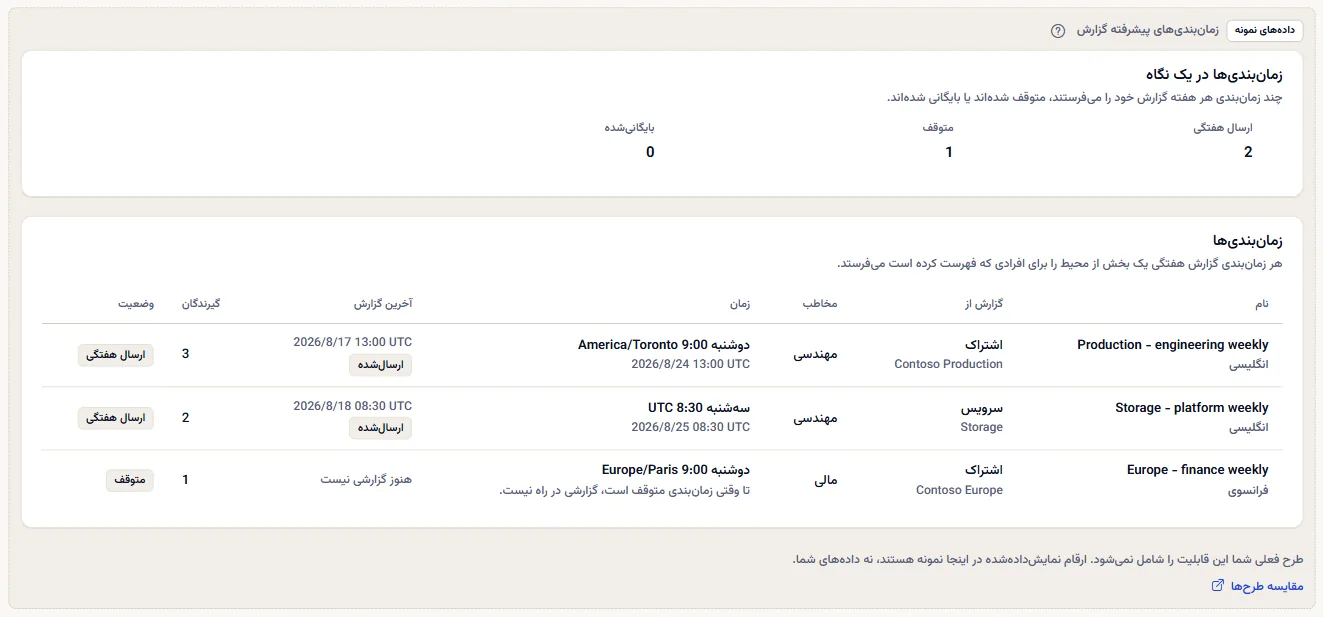1323x617 pixels.
Task: Click the فرانسوی language label
Action: coord(1249,491)
